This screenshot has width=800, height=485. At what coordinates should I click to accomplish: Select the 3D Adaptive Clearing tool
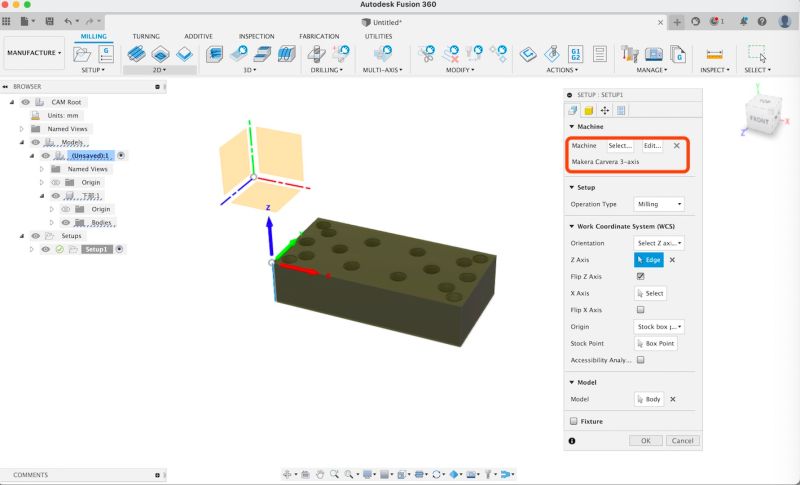(x=214, y=54)
